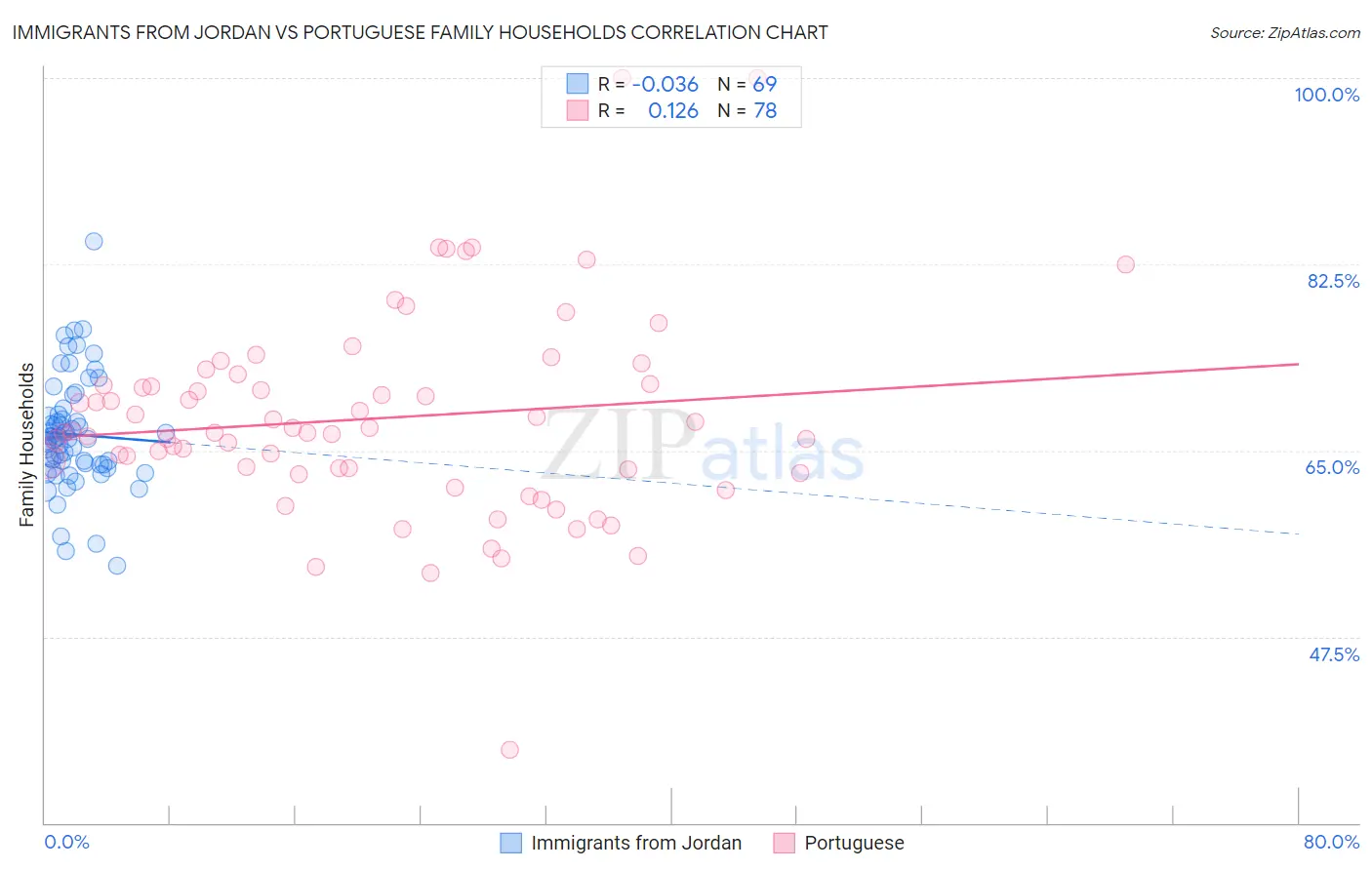The height and width of the screenshot is (870, 1372).
Task: Click the 47.5% y-axis tick label
Action: 1333,654
